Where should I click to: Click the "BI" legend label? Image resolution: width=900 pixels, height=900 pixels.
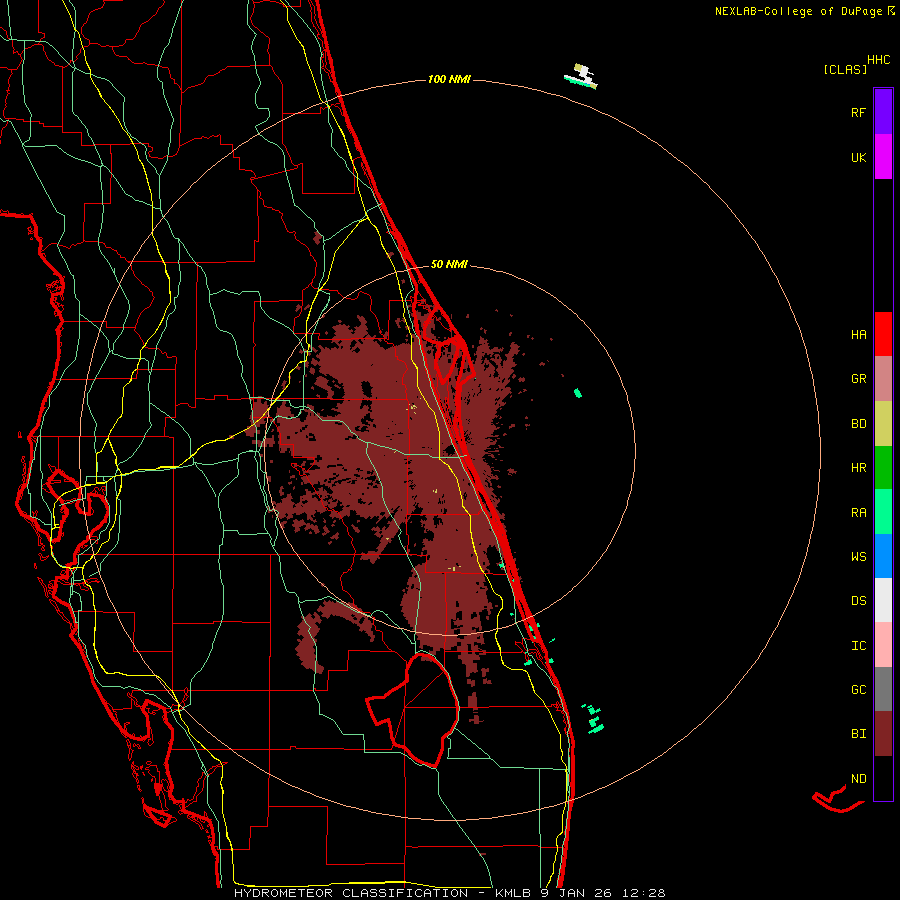point(858,734)
